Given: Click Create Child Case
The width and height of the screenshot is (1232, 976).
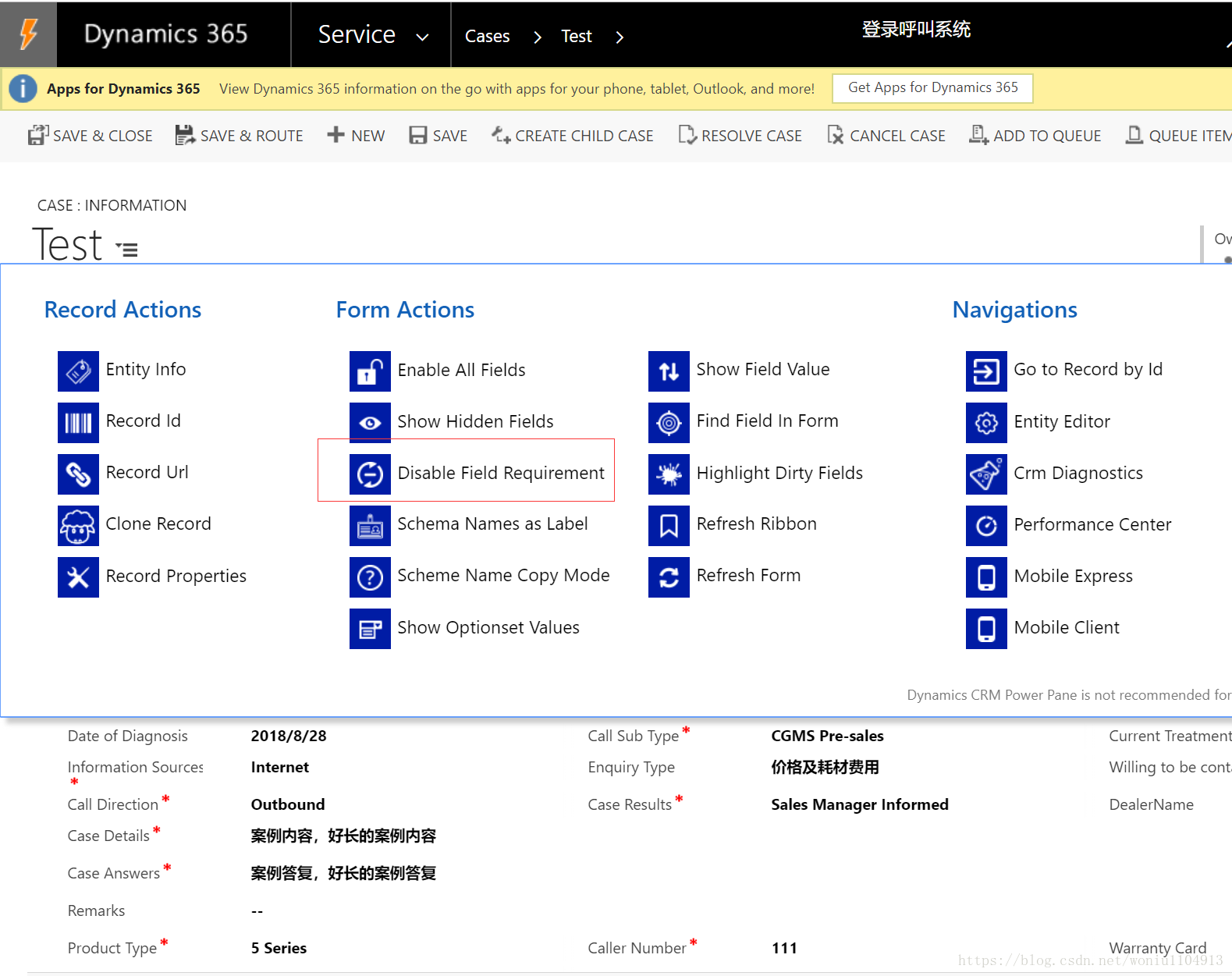Looking at the screenshot, I should 573,136.
